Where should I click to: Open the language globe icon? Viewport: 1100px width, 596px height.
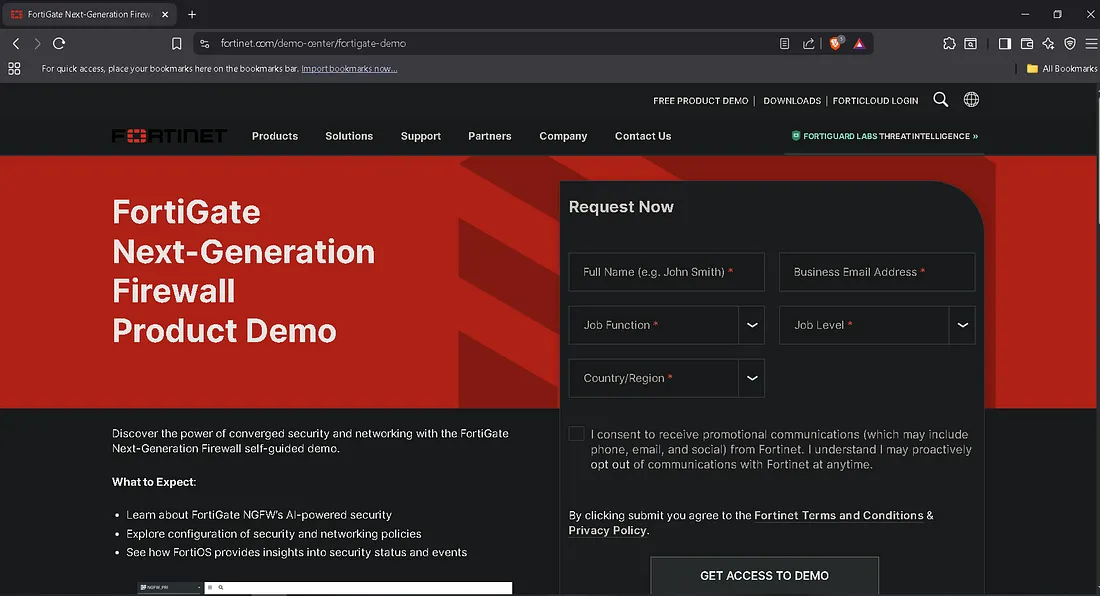pos(971,100)
